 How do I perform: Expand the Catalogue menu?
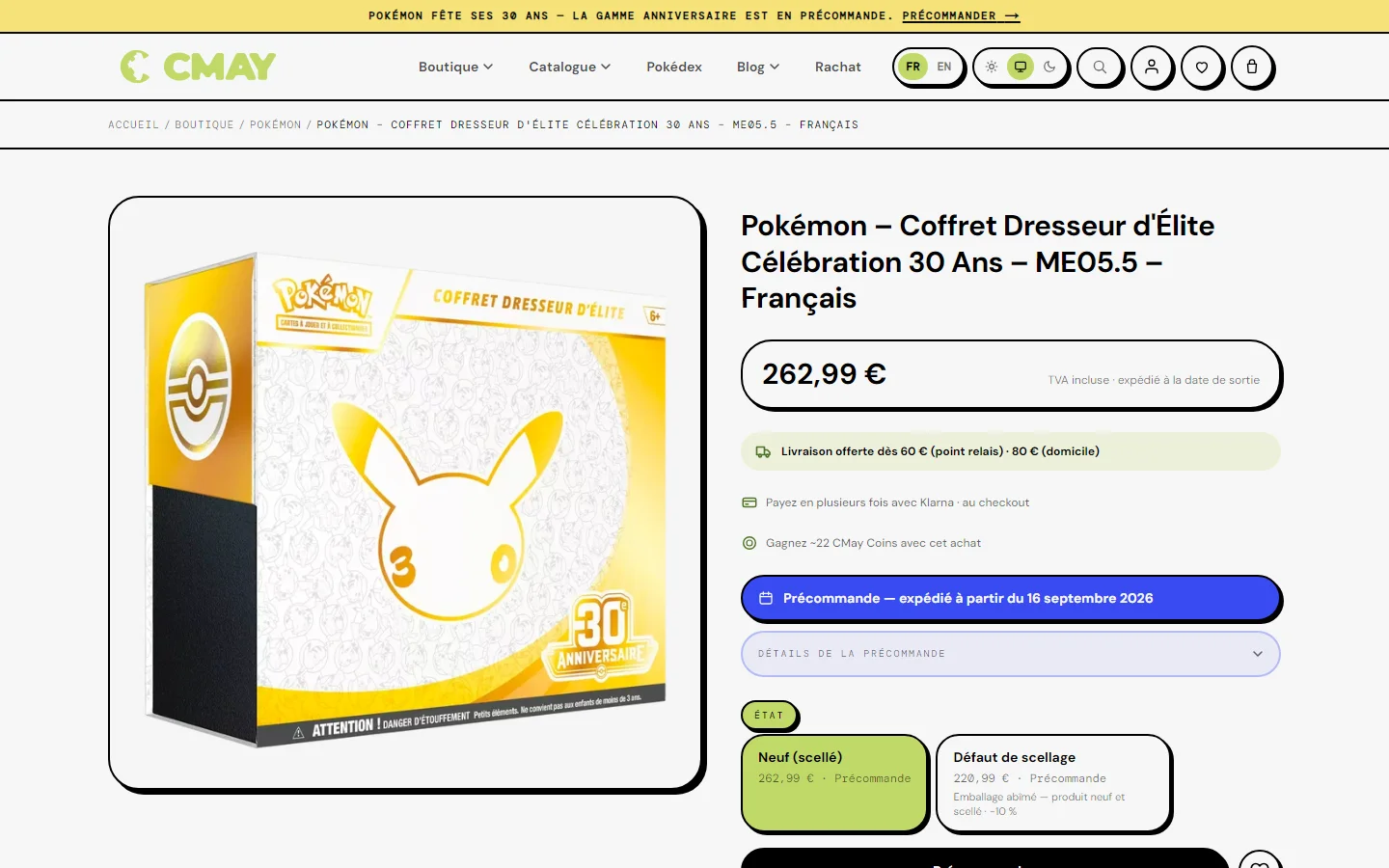tap(569, 67)
